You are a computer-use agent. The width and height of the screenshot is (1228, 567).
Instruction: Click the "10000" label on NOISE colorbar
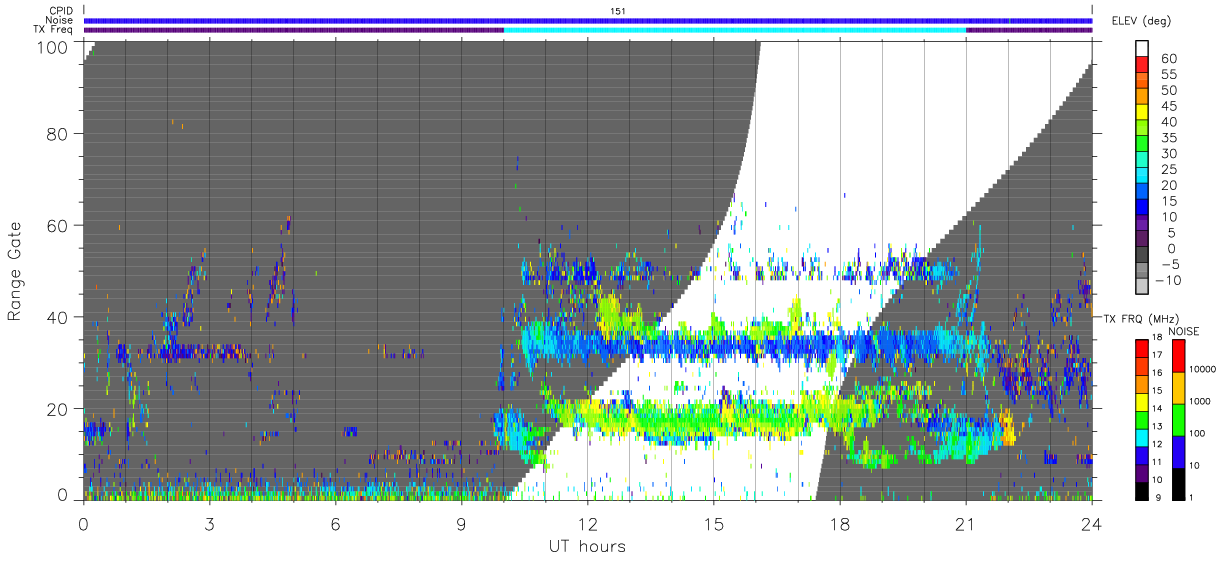point(1205,368)
